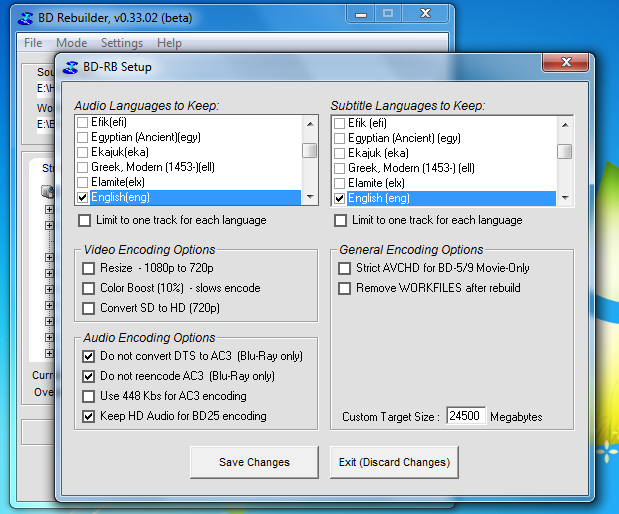Uncheck English(eng) in Audio Languages list

(83, 197)
